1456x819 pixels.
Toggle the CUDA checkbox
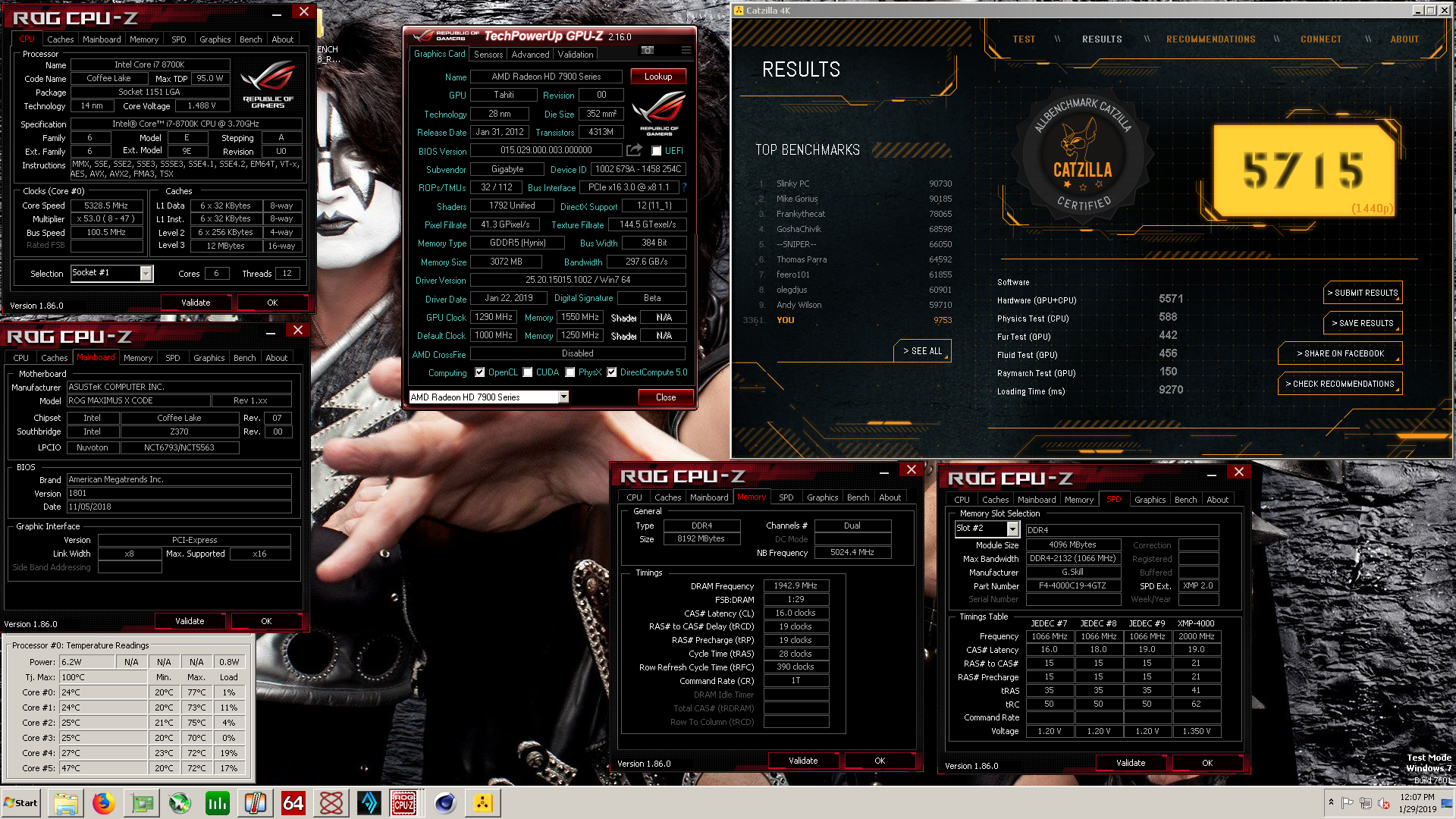528,372
